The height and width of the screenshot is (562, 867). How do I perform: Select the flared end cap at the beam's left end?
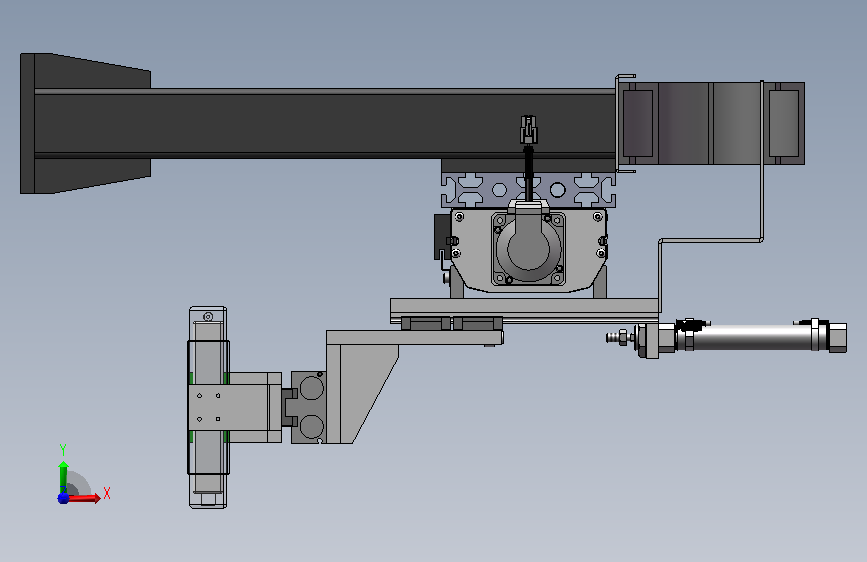tap(85, 123)
